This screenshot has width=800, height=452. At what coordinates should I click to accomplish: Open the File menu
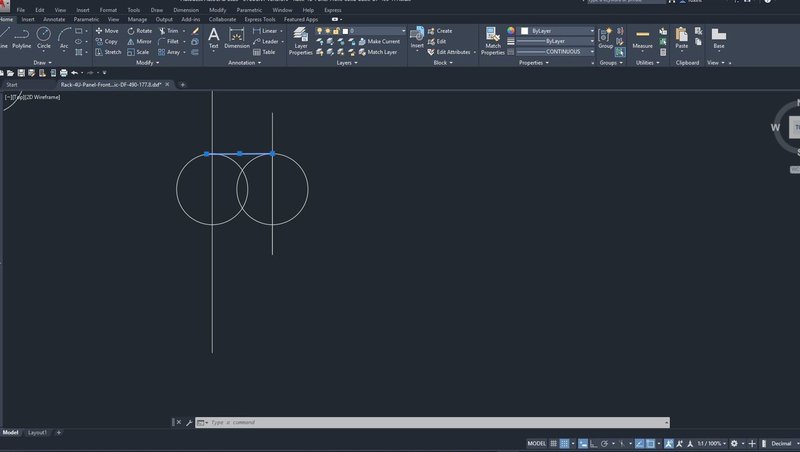[21, 10]
